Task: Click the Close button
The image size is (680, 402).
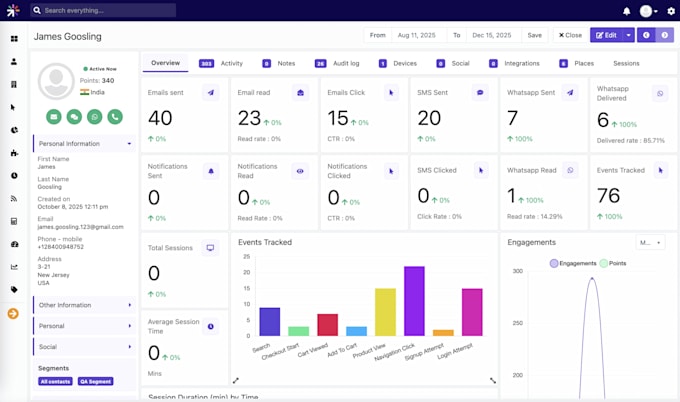Action: [x=570, y=35]
